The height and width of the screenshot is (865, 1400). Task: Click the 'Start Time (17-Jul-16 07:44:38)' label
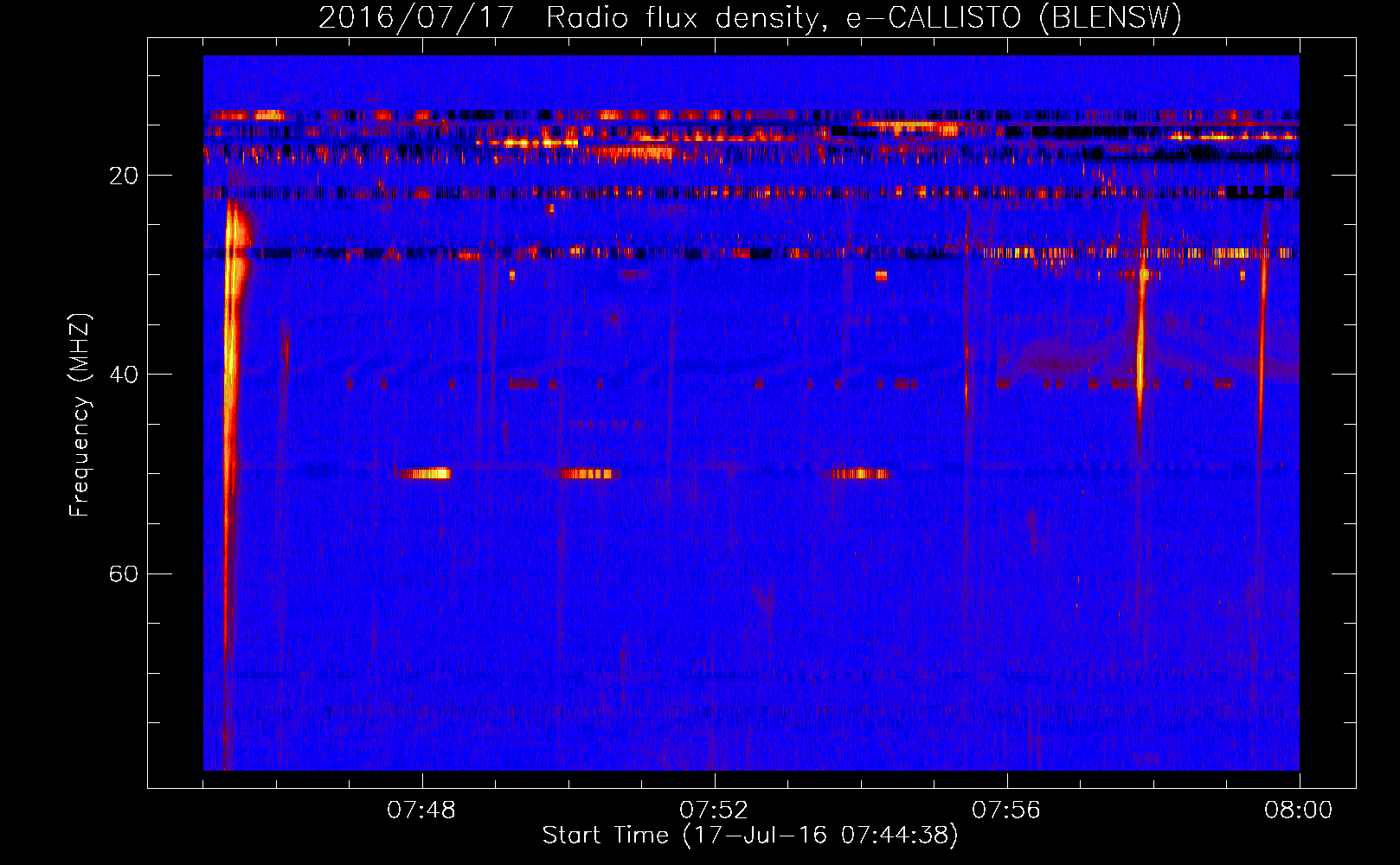tap(750, 836)
